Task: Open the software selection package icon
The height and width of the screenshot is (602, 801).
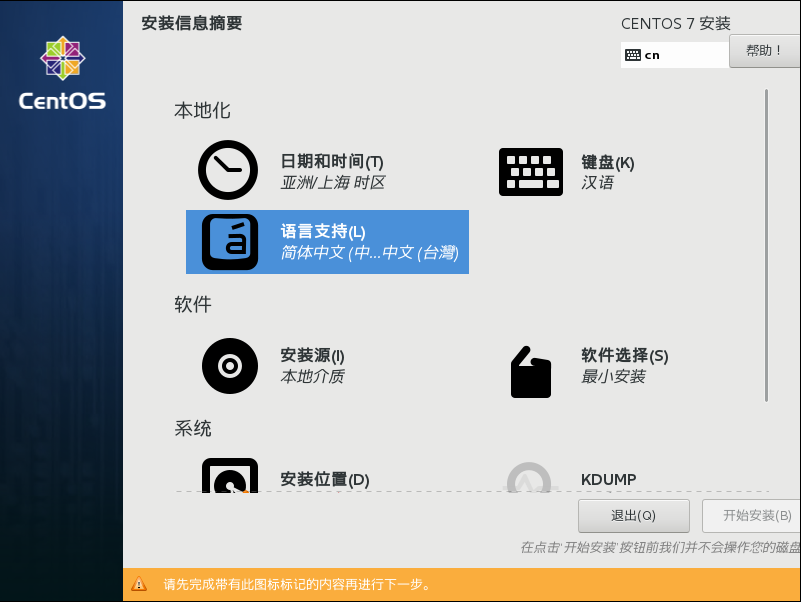Action: (x=531, y=372)
